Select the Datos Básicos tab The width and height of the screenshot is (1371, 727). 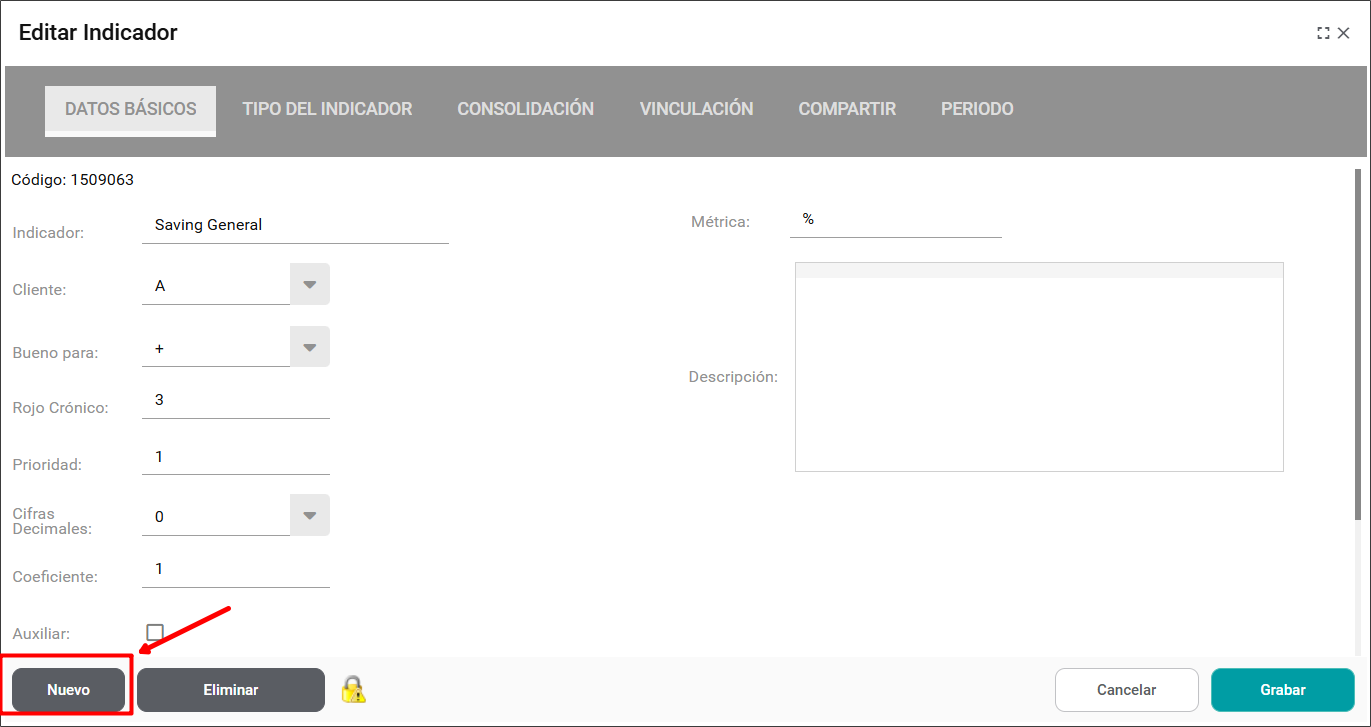pyautogui.click(x=131, y=109)
